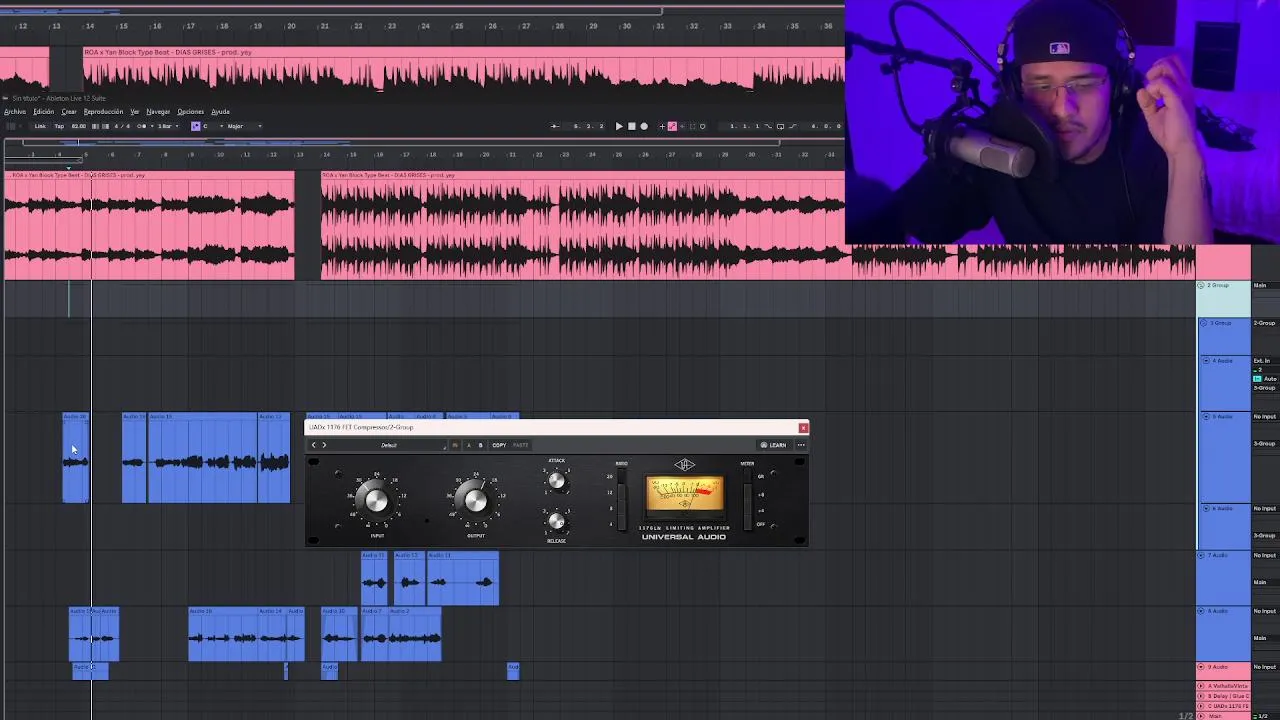The width and height of the screenshot is (1280, 720).
Task: Toggle the In monitor button on 4 Audio
Action: click(1257, 379)
